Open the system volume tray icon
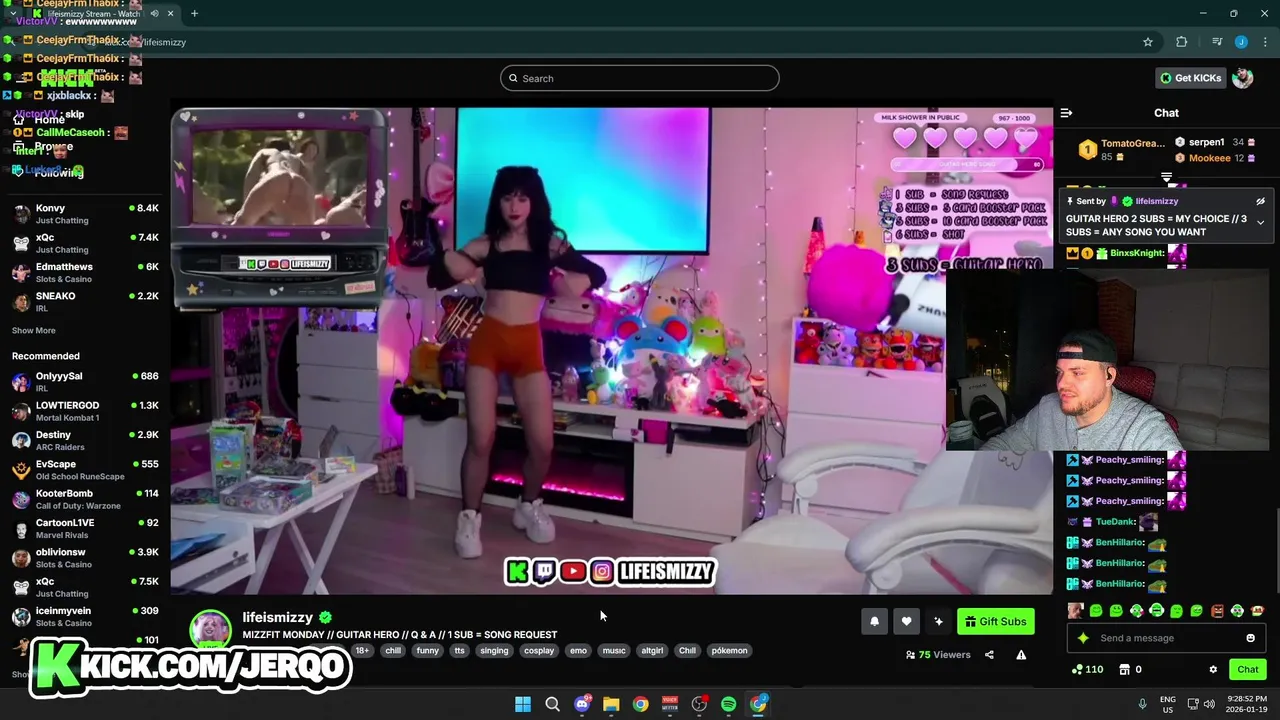This screenshot has height=720, width=1280. [x=1209, y=704]
